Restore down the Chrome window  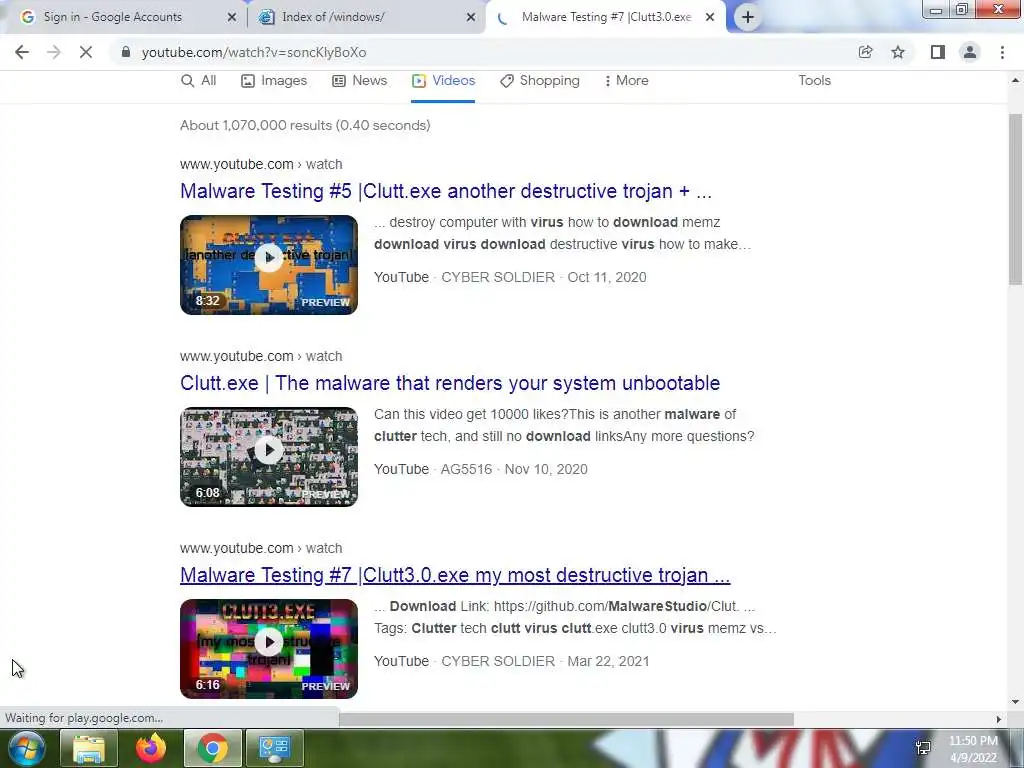962,9
